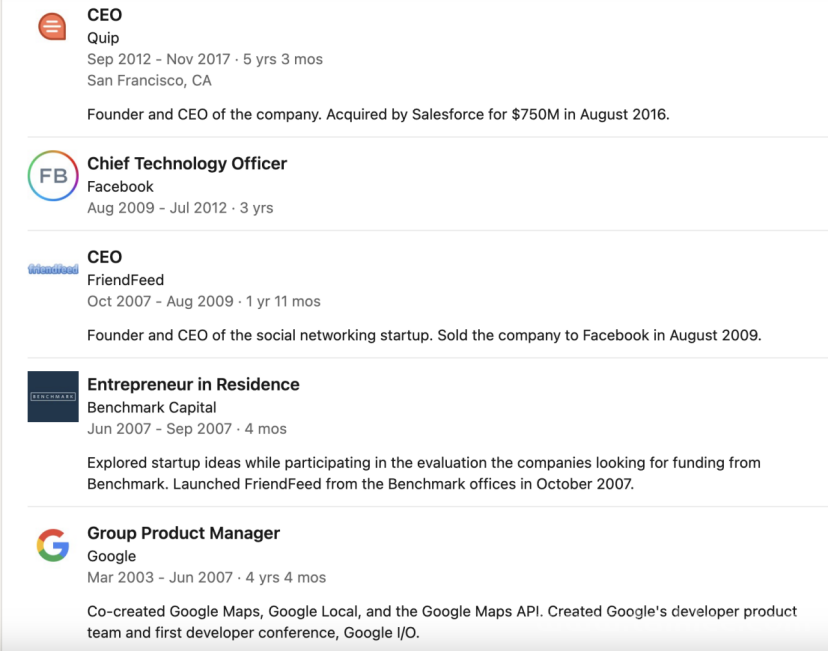
Task: Click the circular FB Facebook logo
Action: [x=53, y=176]
